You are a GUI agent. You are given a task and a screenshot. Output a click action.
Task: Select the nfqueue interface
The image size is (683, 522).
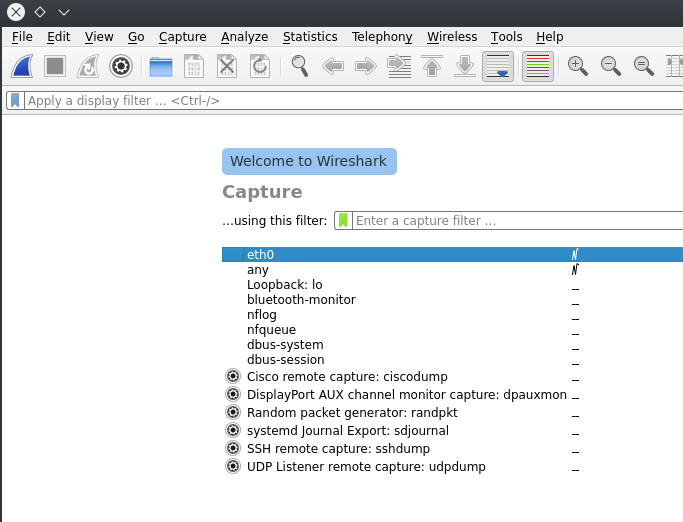click(x=453, y=330)
